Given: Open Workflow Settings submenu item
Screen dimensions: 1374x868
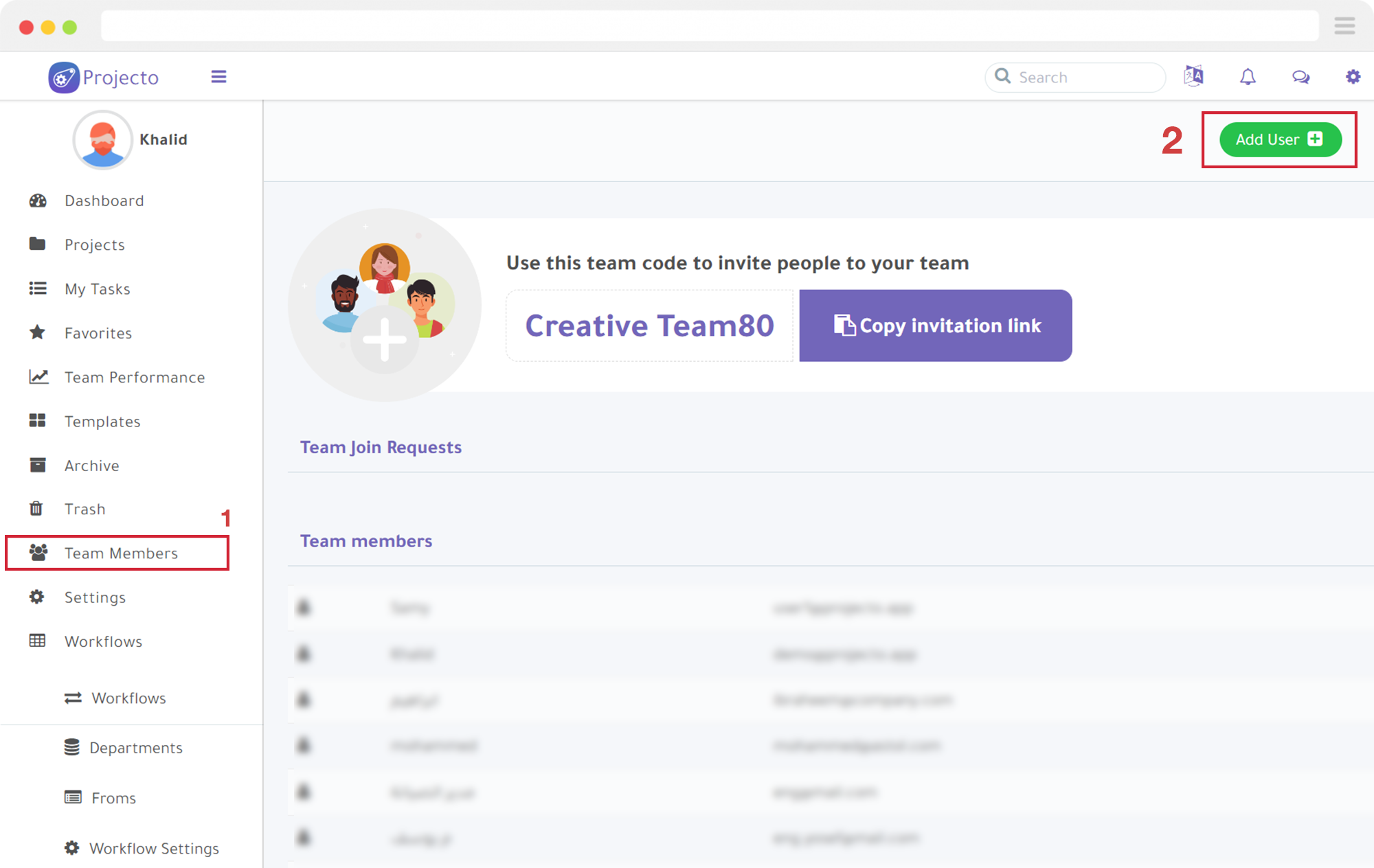Looking at the screenshot, I should (x=154, y=848).
